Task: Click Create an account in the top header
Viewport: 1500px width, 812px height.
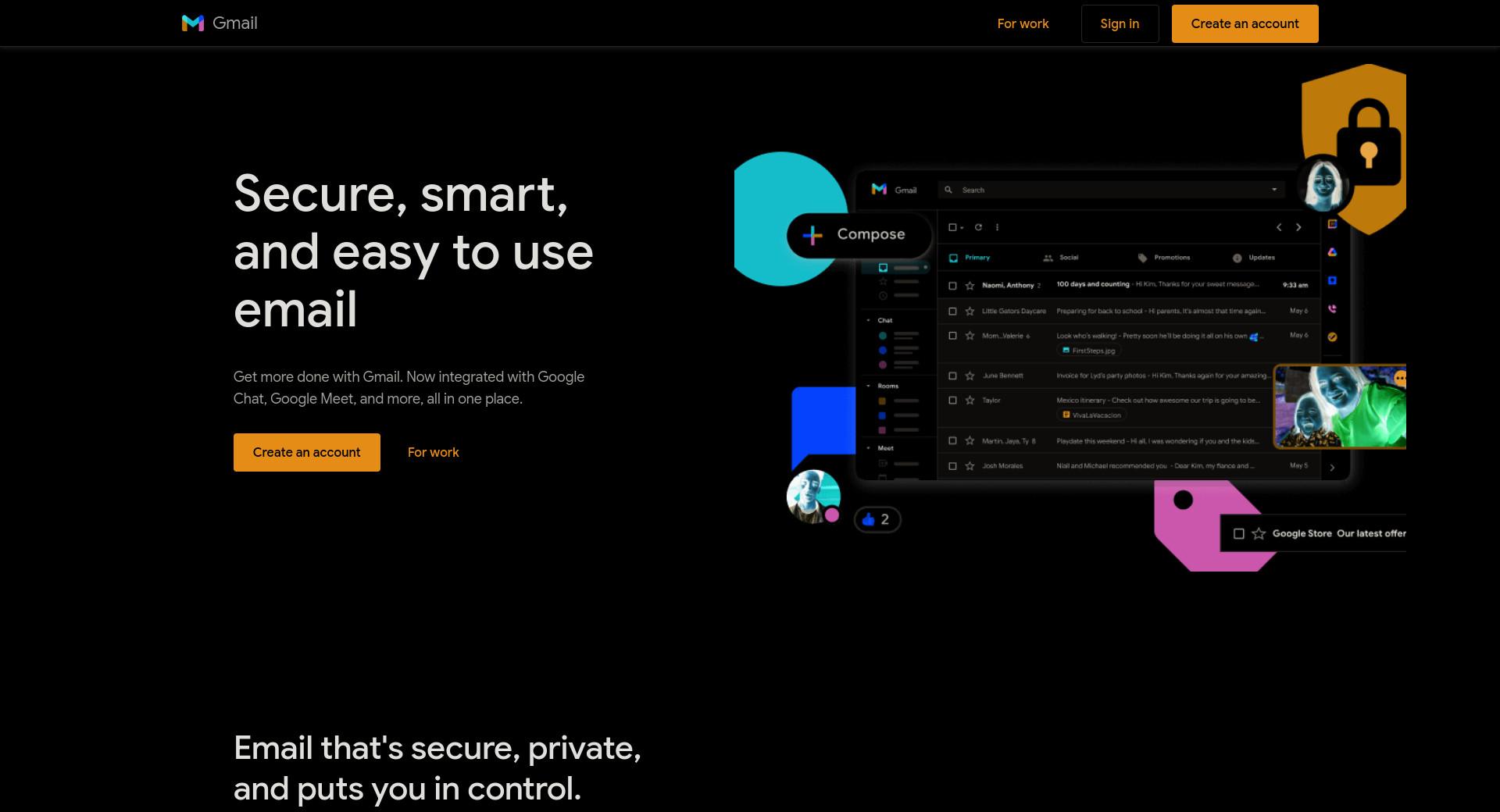Action: click(1245, 23)
